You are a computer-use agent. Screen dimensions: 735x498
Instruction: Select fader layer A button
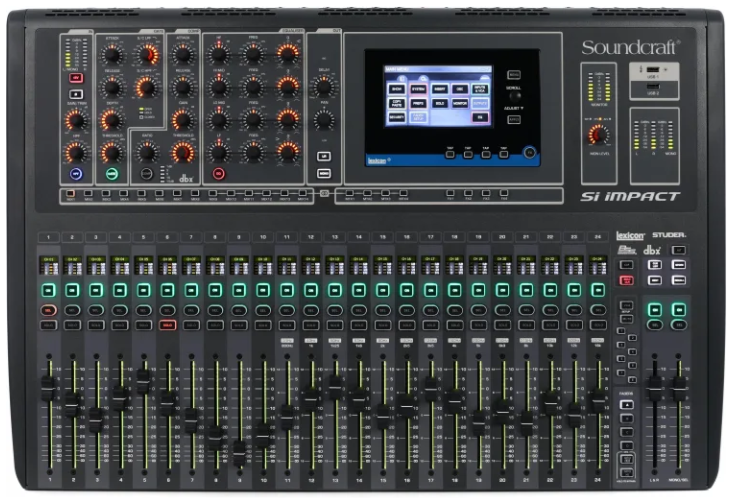(627, 405)
